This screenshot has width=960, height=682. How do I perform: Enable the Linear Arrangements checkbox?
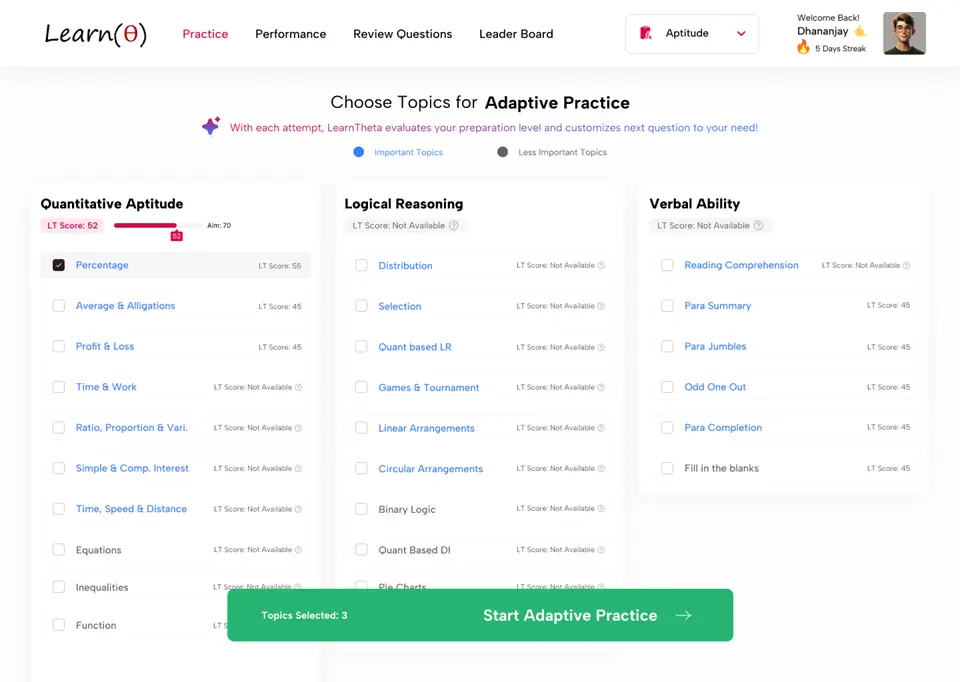click(x=361, y=427)
